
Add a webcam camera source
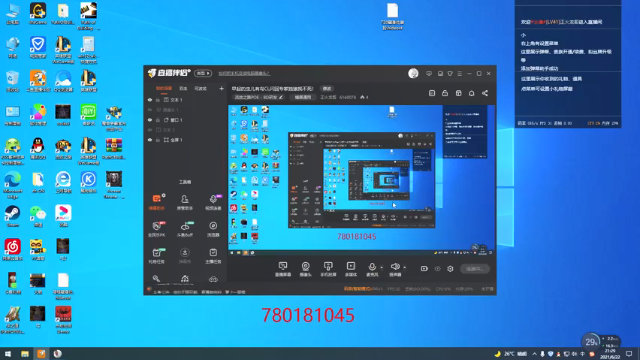click(305, 269)
